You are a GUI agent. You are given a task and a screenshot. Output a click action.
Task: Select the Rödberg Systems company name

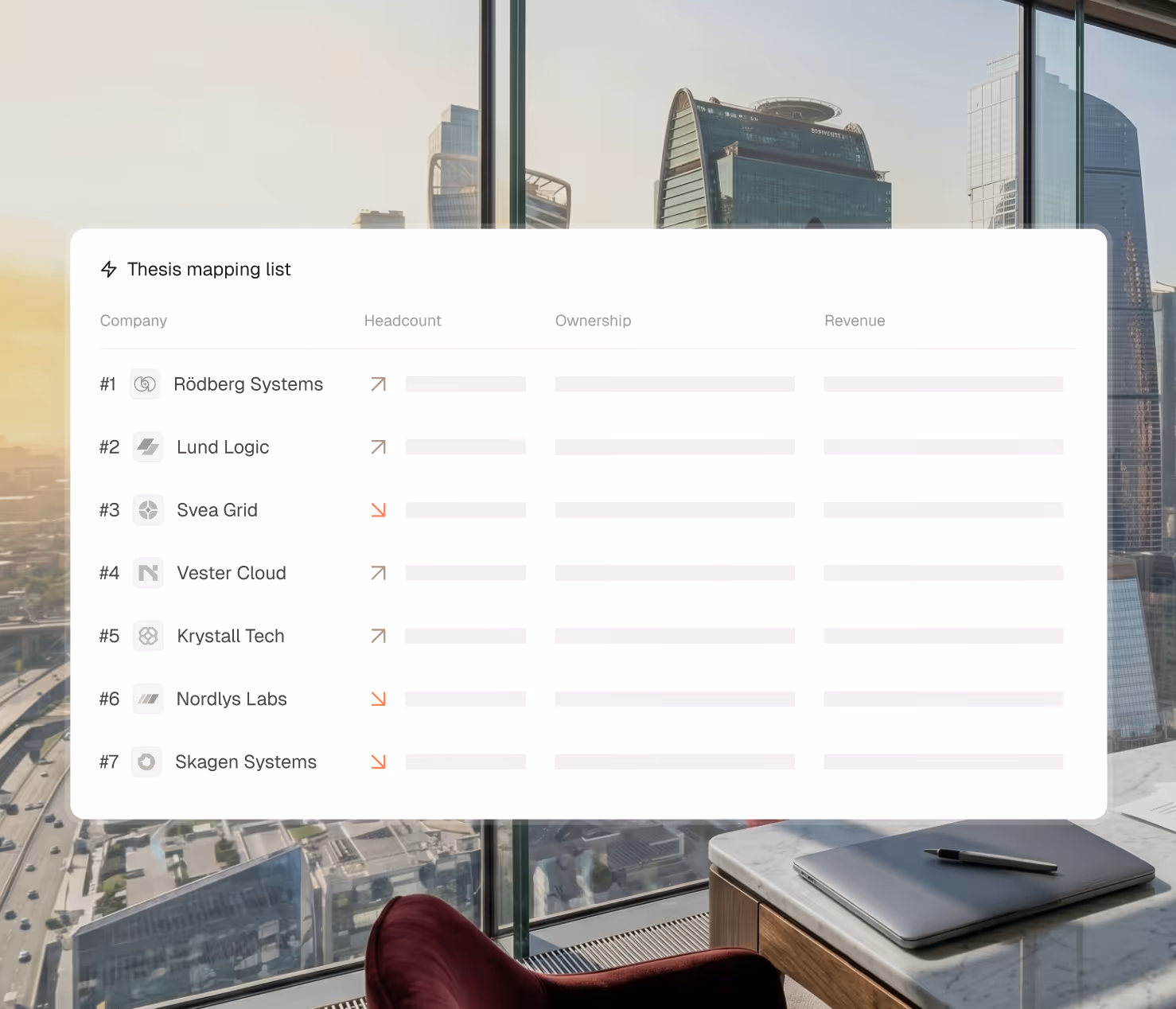[248, 384]
